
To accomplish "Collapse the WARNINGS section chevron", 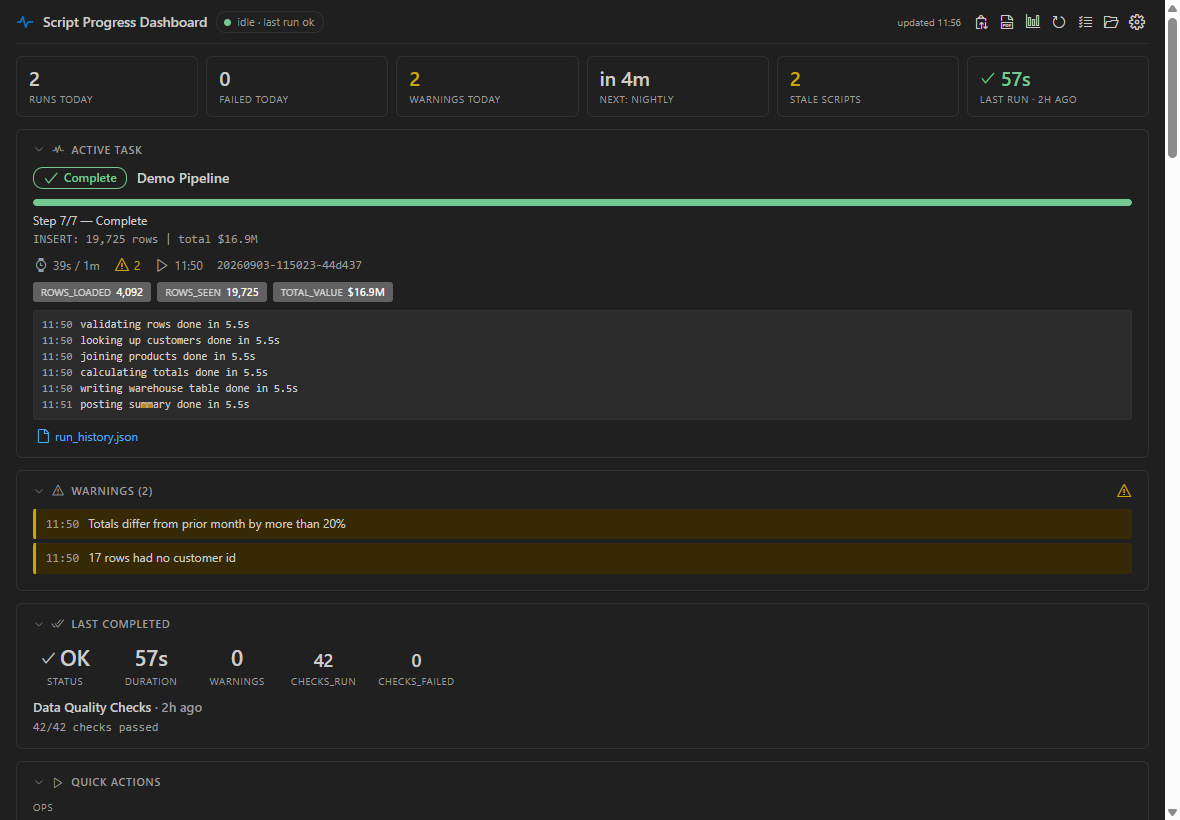I will (39, 490).
